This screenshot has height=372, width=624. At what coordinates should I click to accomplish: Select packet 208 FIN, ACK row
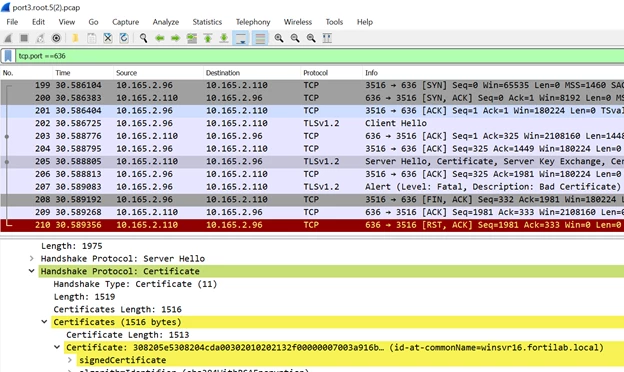(312, 200)
